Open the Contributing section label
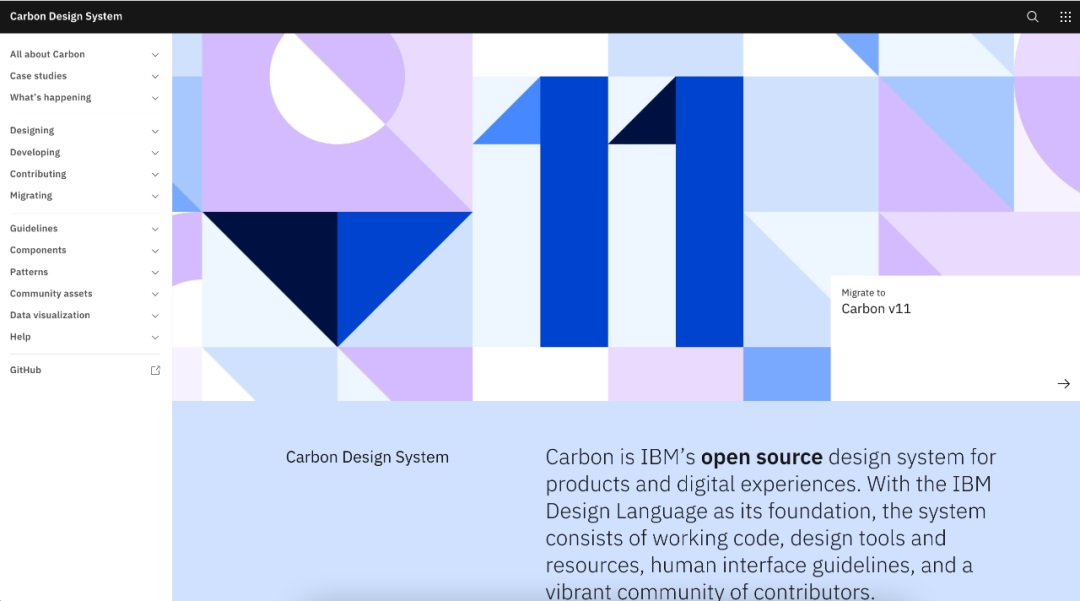The height and width of the screenshot is (601, 1080). [38, 174]
